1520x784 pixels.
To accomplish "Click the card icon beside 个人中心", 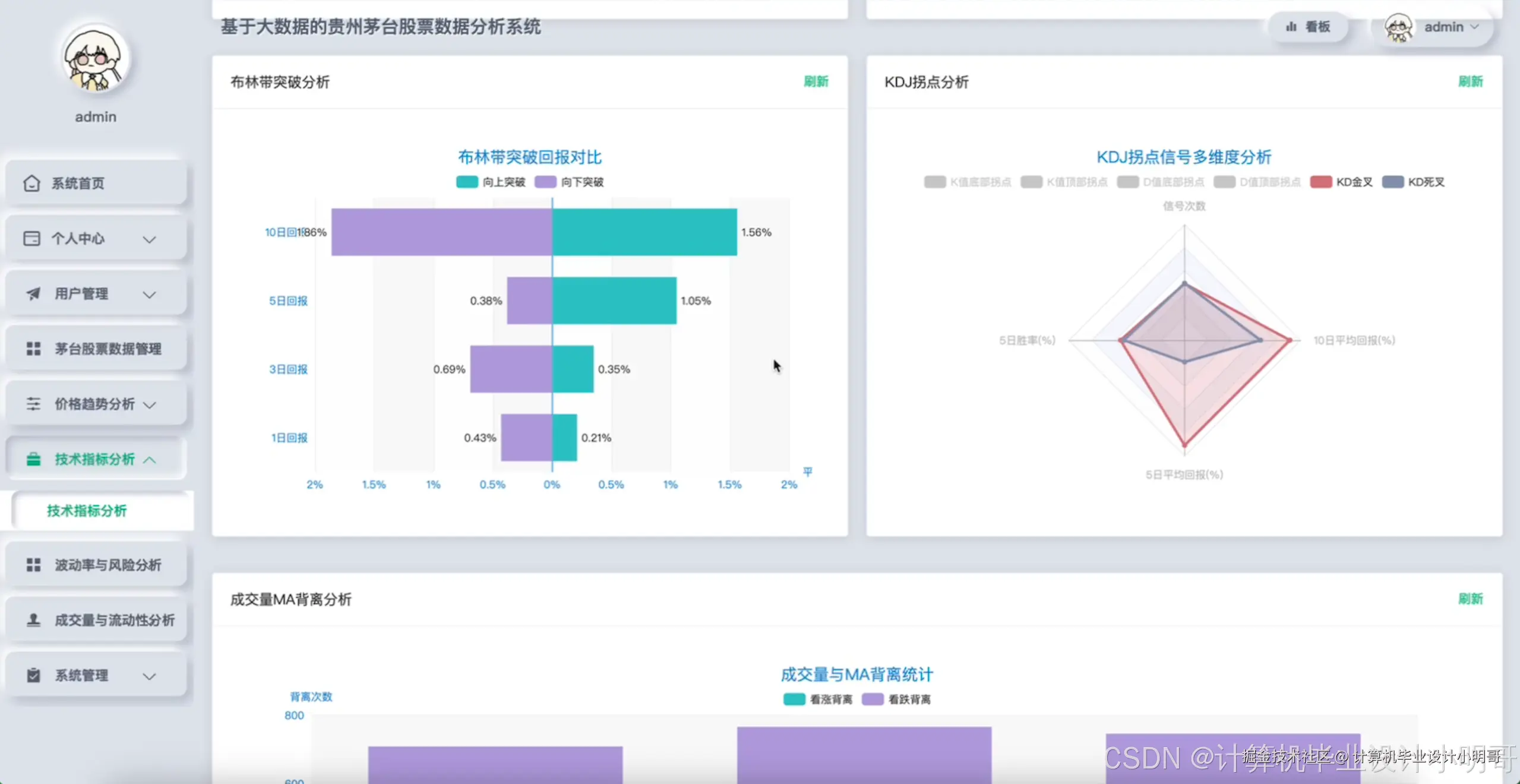I will (x=31, y=239).
